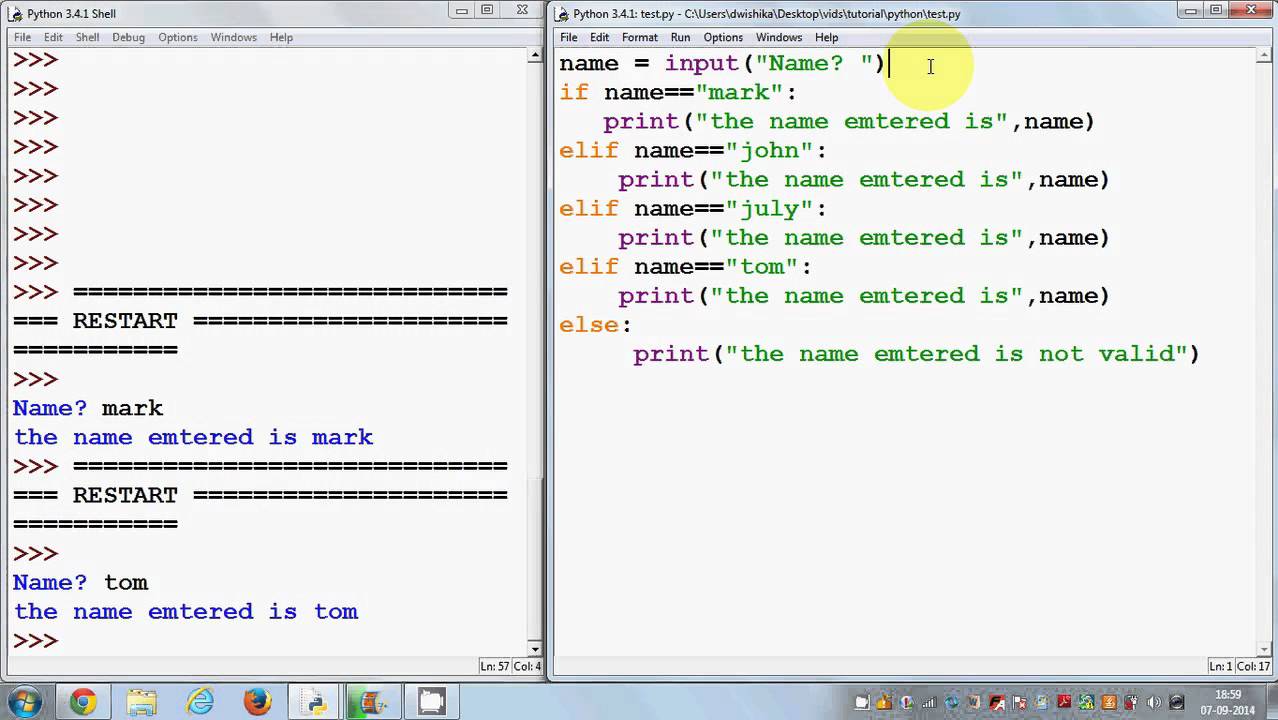The width and height of the screenshot is (1278, 720).
Task: Open the Windows Start menu
Action: pos(24,702)
